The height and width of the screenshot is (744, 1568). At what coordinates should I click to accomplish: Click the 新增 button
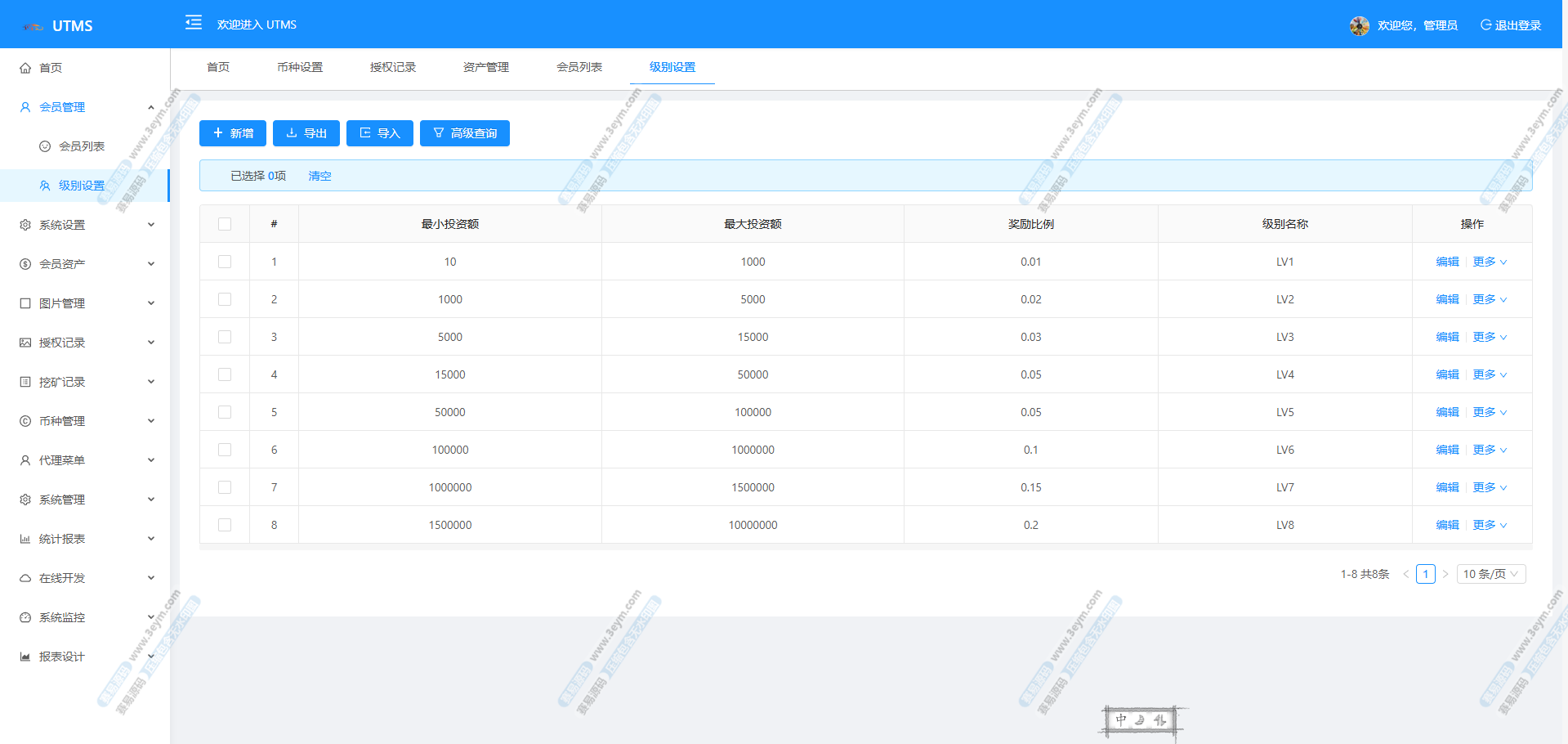pos(233,133)
